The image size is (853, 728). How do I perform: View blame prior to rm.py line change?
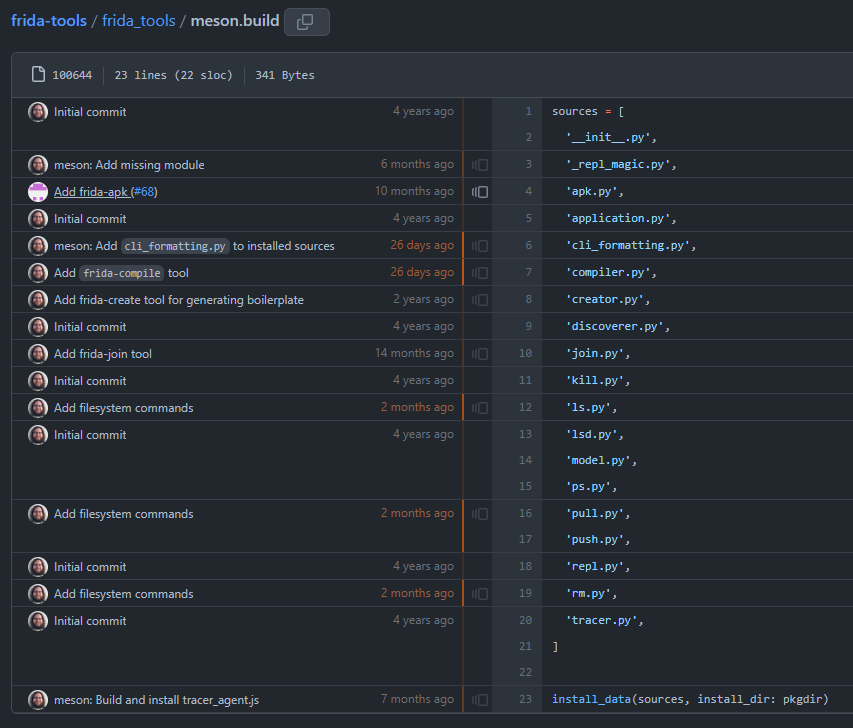[480, 594]
